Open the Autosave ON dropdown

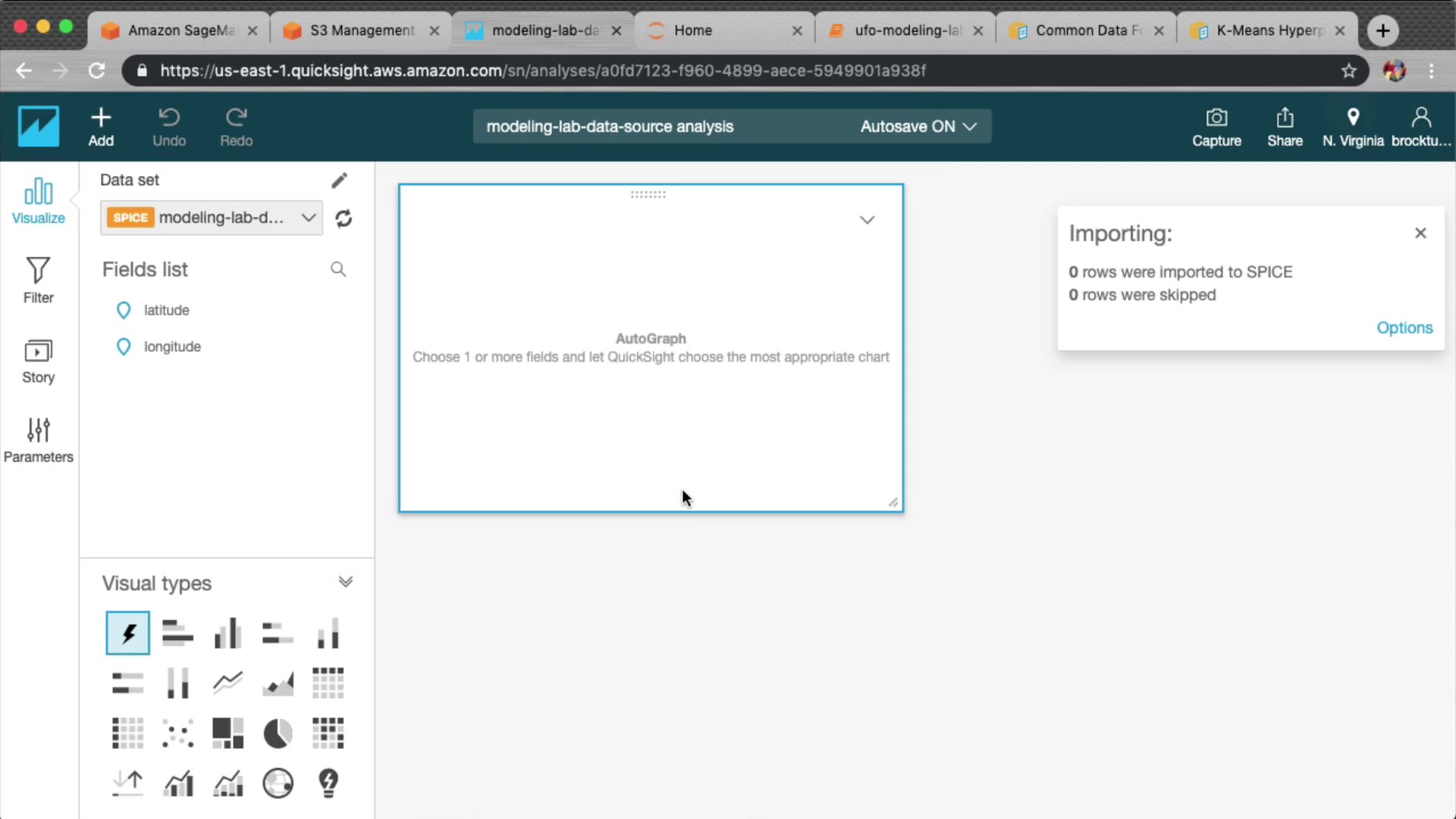tap(918, 127)
